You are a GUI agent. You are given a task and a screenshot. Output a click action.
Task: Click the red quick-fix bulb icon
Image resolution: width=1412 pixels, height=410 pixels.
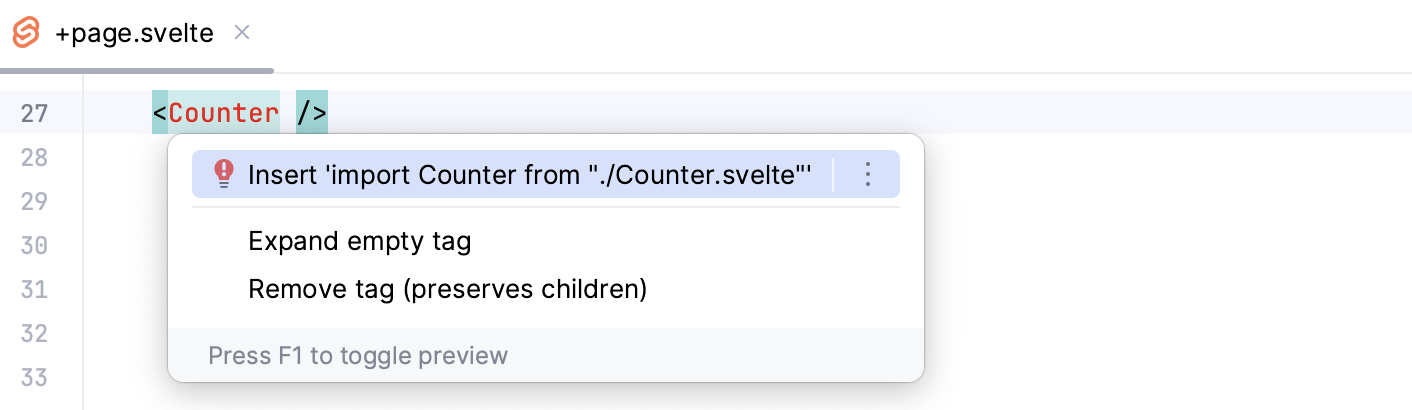(x=224, y=175)
